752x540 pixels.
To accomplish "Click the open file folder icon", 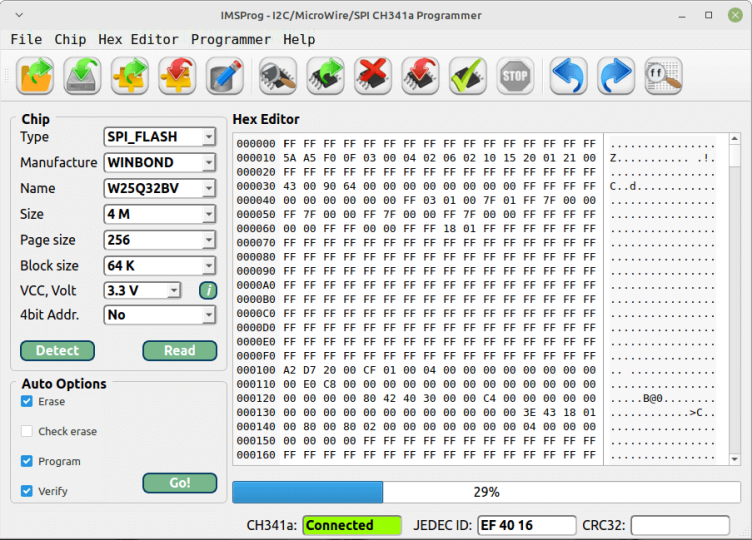I will pos(35,76).
